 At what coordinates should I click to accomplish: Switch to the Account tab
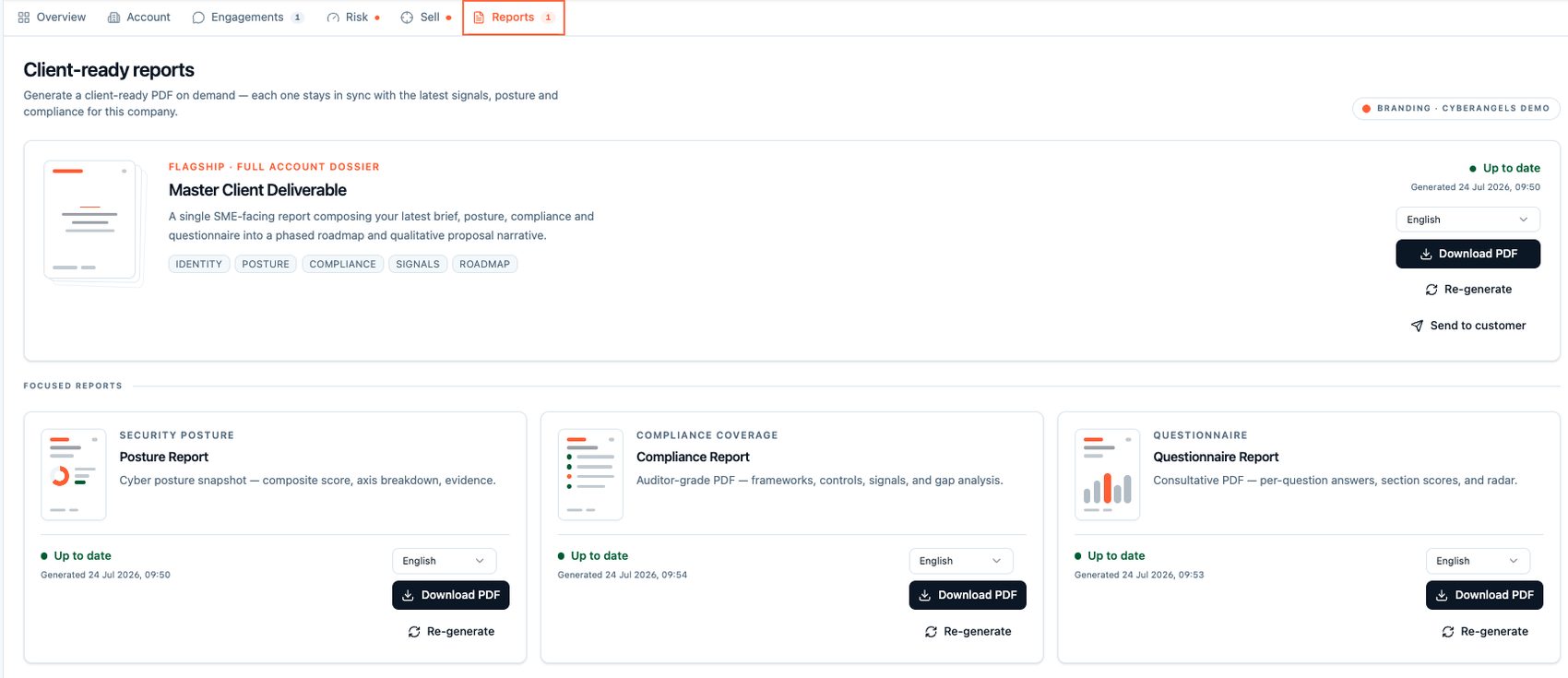pyautogui.click(x=139, y=18)
